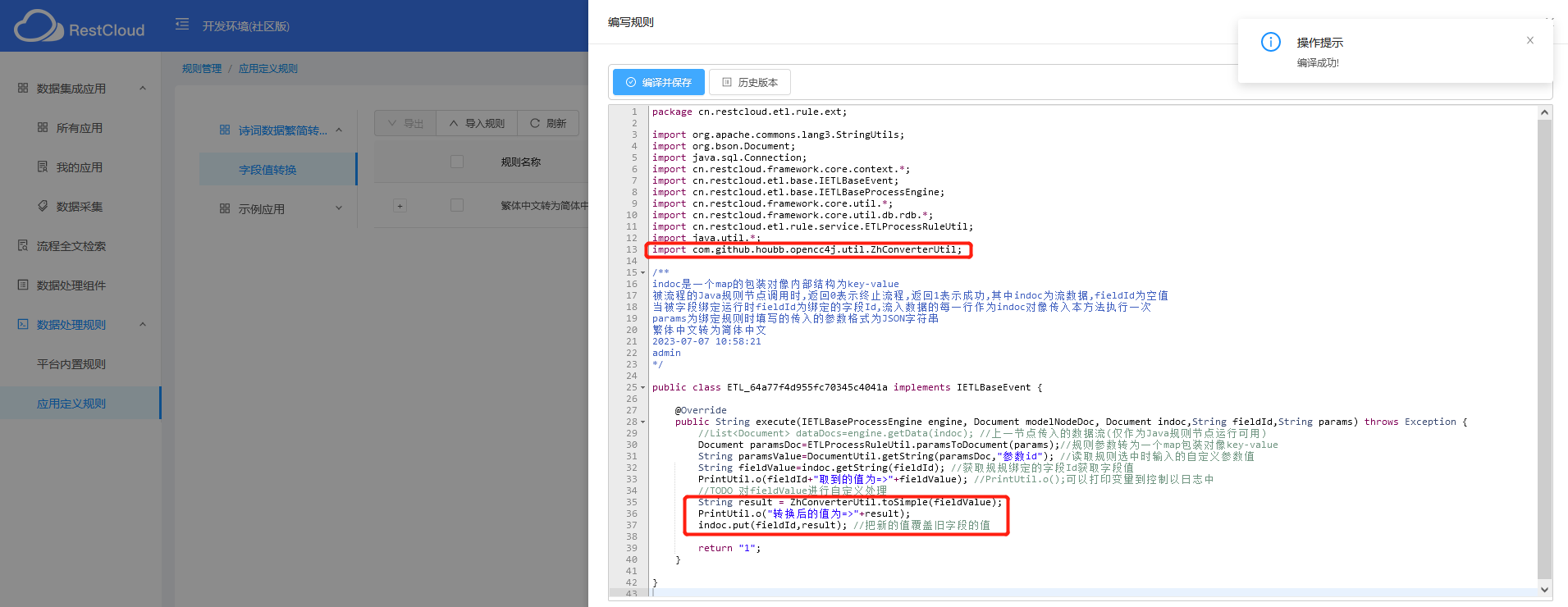Click the package declaration line
This screenshot has height=607, width=1568.
pyautogui.click(x=749, y=112)
